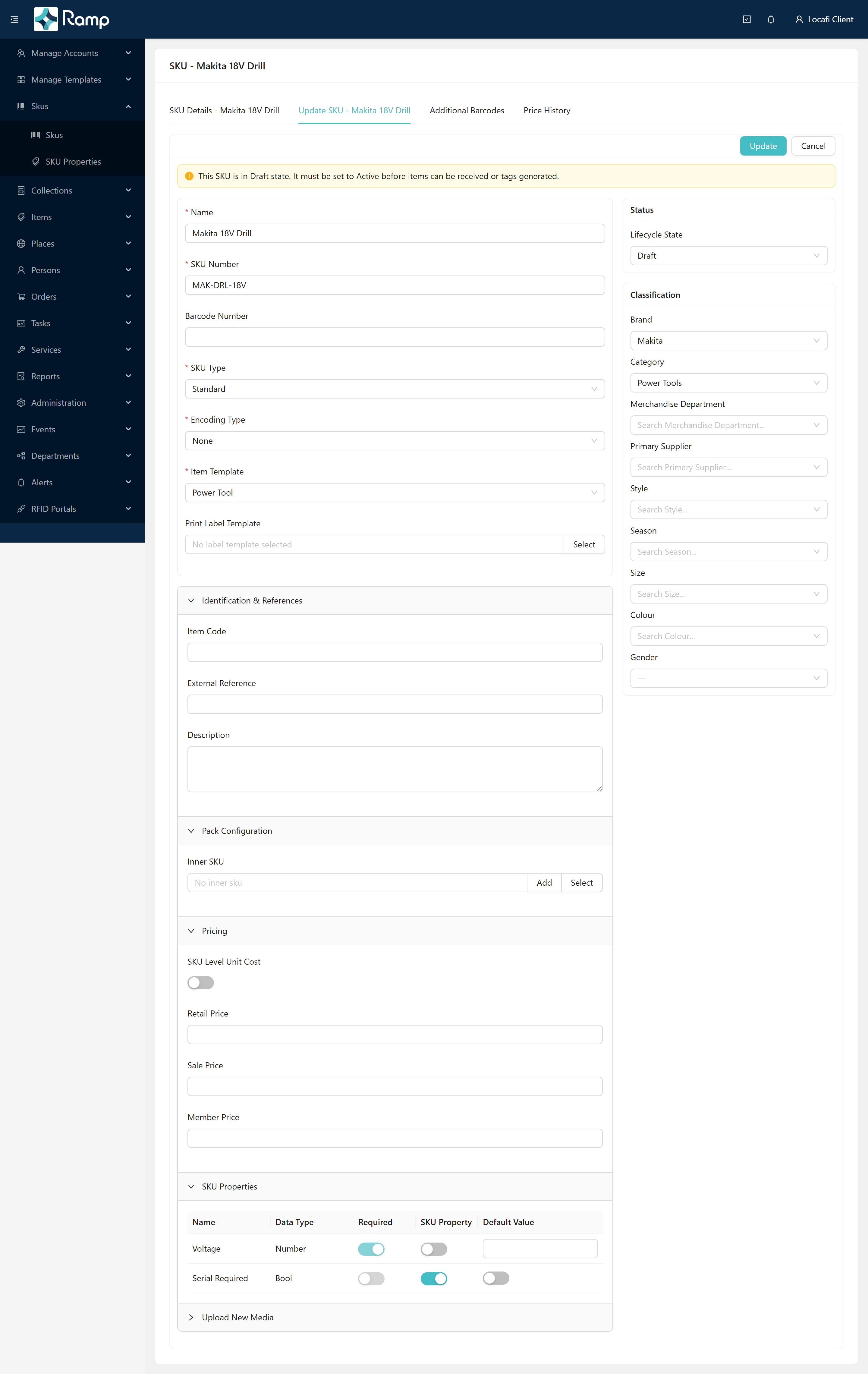Click the Retail Price input field
Image resolution: width=868 pixels, height=1374 pixels.
point(395,1035)
